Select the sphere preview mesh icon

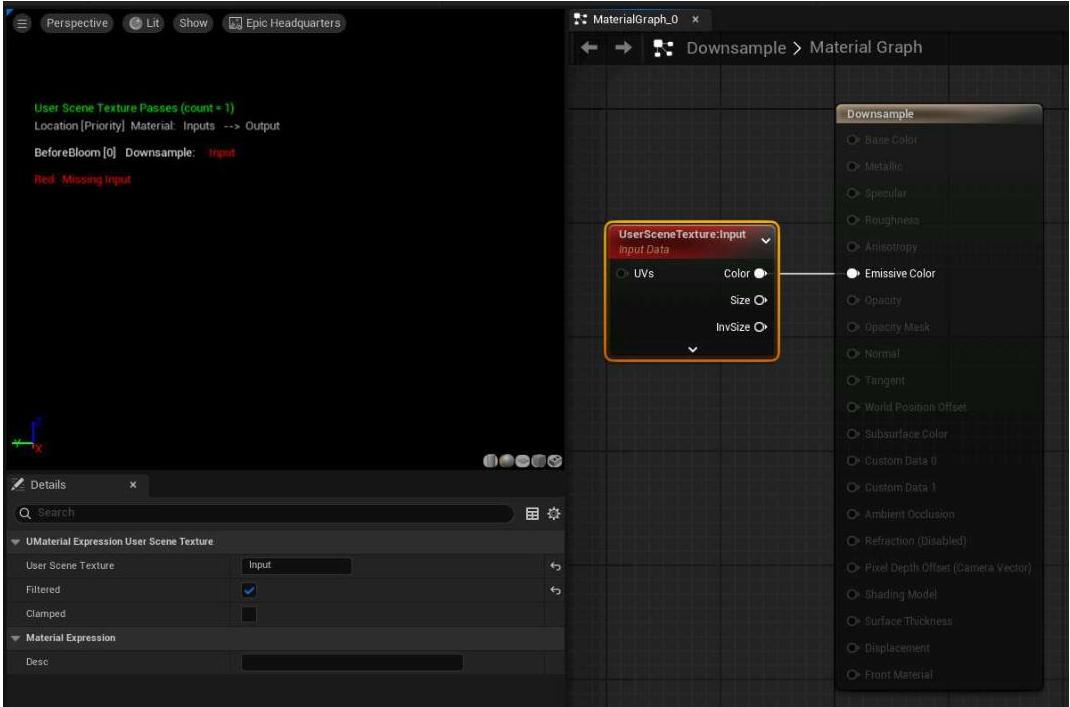point(505,461)
